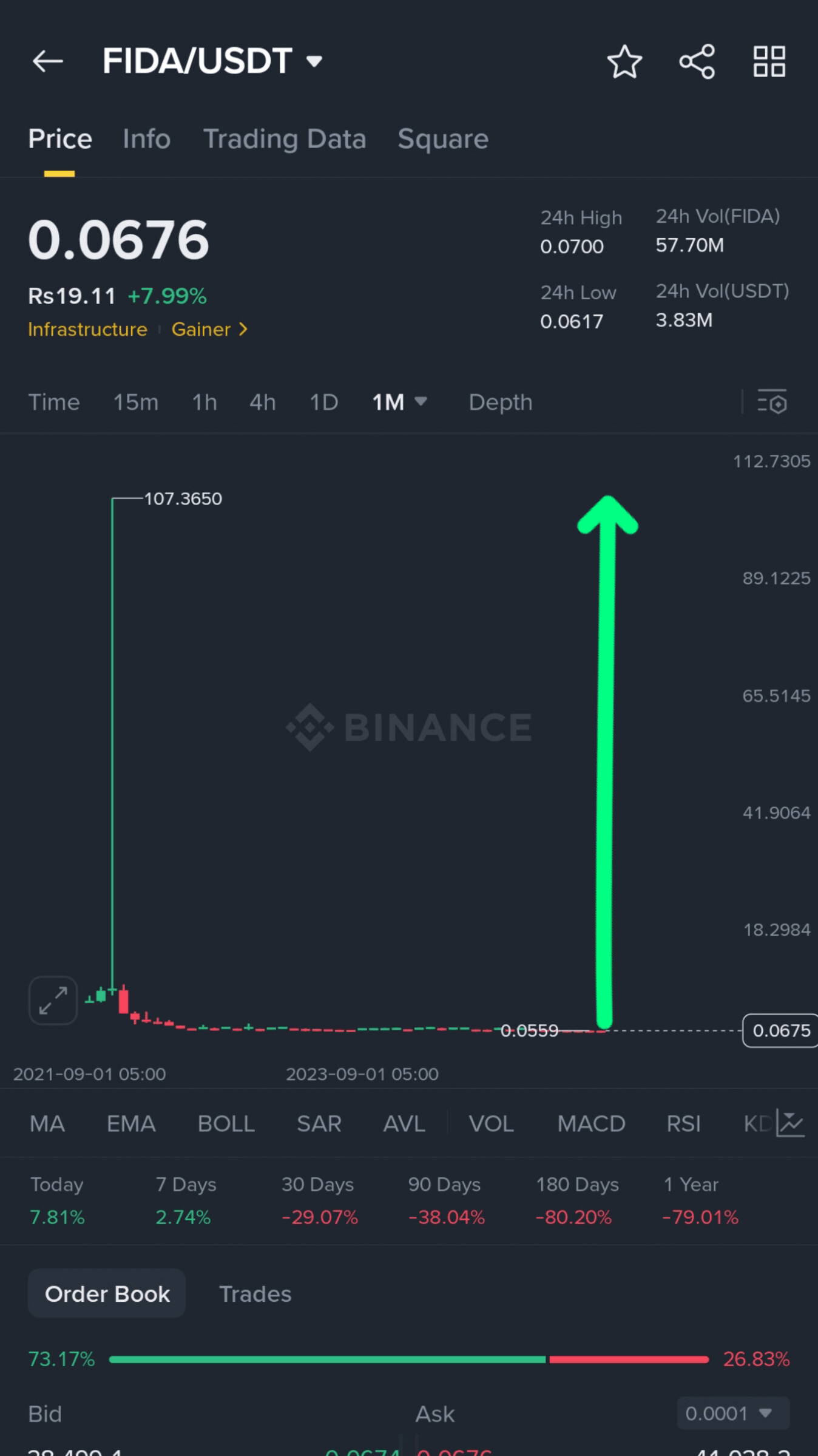Toggle the MA indicator
Screen dimensions: 818x1456
pyautogui.click(x=47, y=1124)
